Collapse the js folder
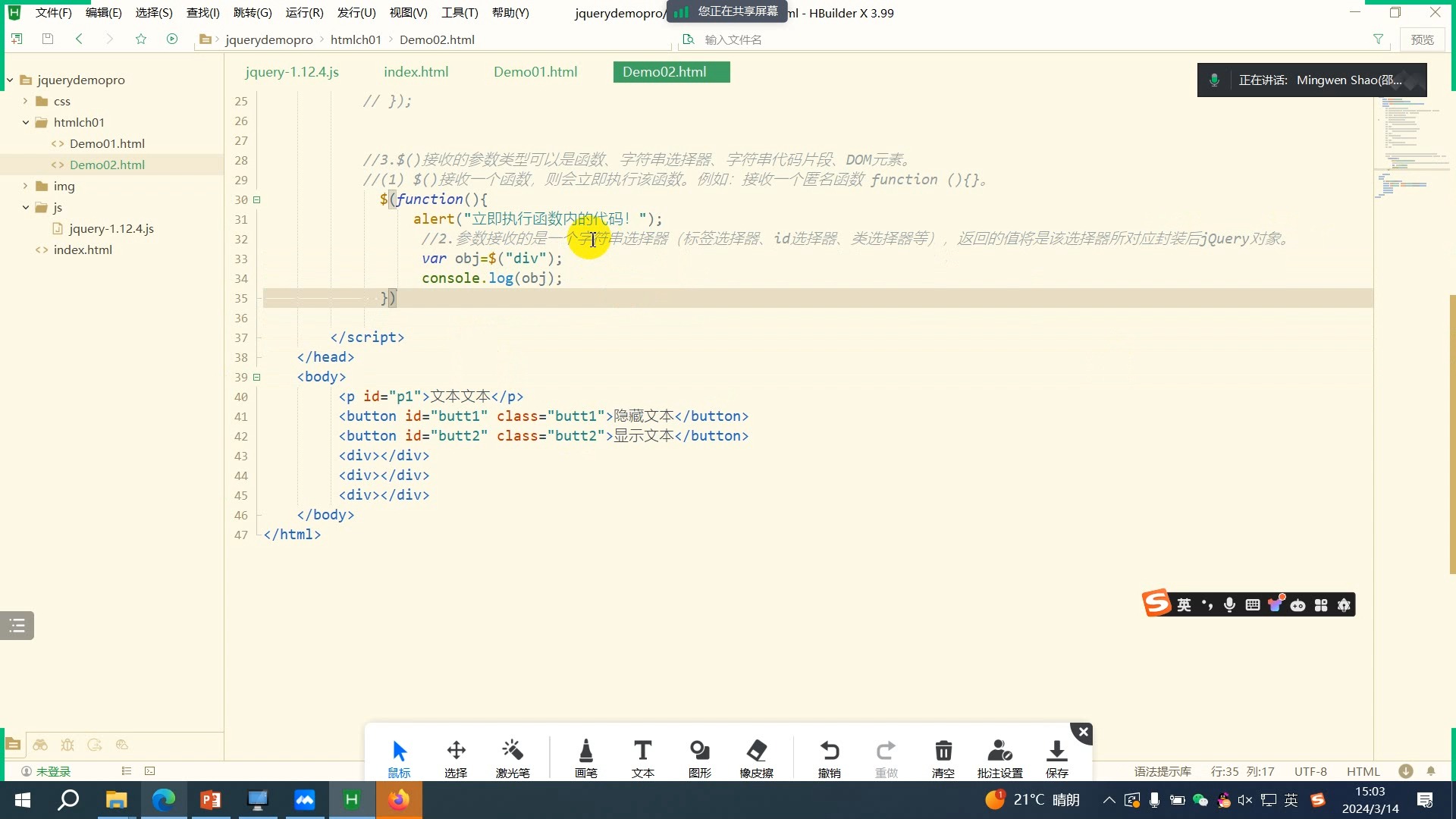The image size is (1456, 819). click(25, 207)
